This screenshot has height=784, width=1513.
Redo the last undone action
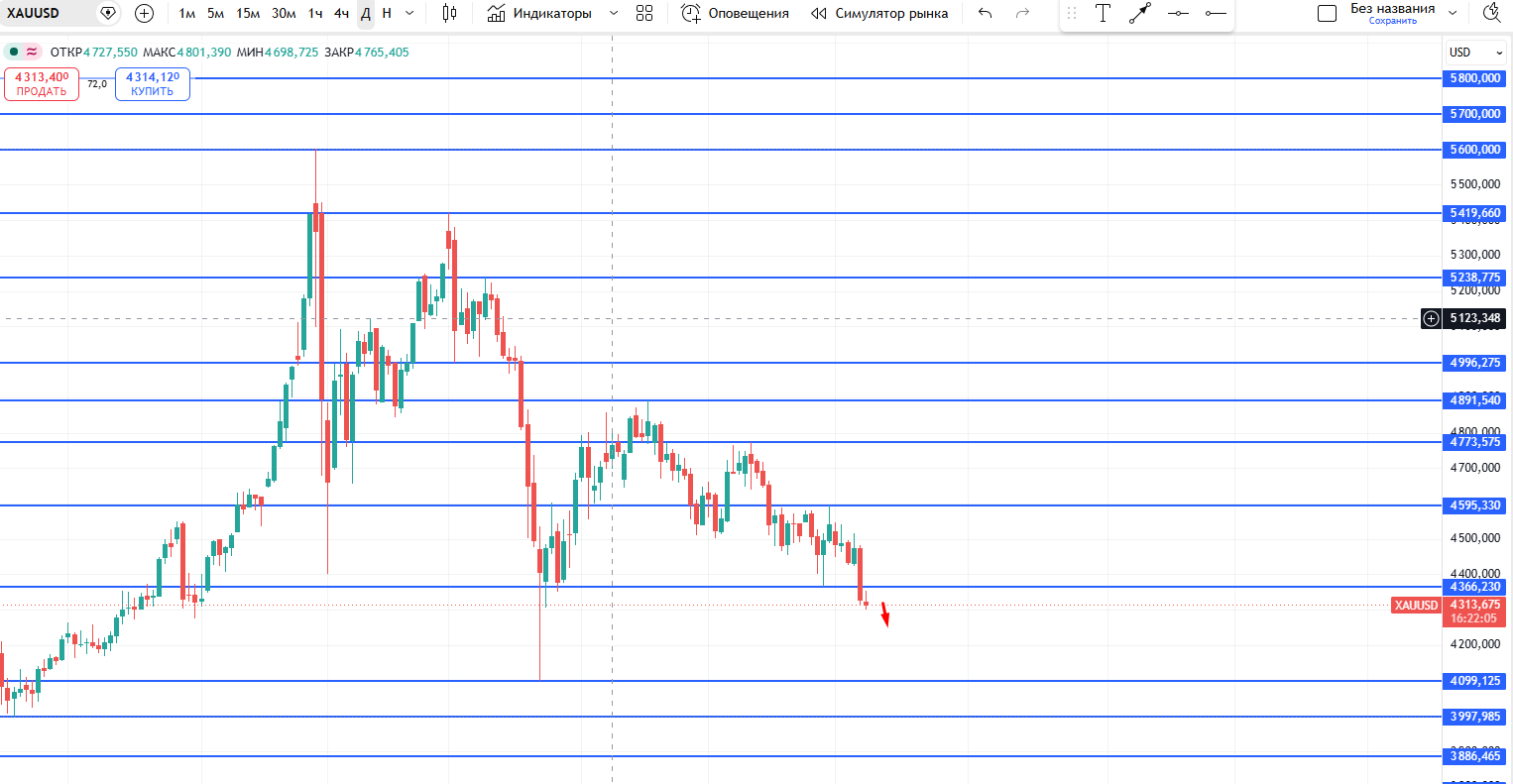click(x=1022, y=13)
